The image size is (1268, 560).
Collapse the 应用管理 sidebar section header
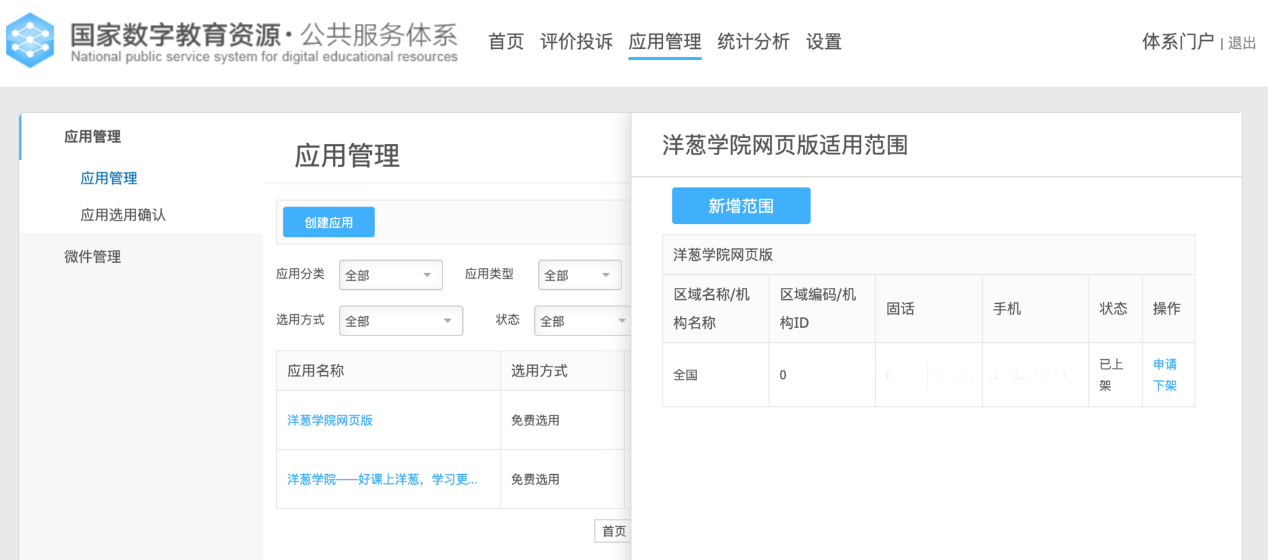coord(92,137)
